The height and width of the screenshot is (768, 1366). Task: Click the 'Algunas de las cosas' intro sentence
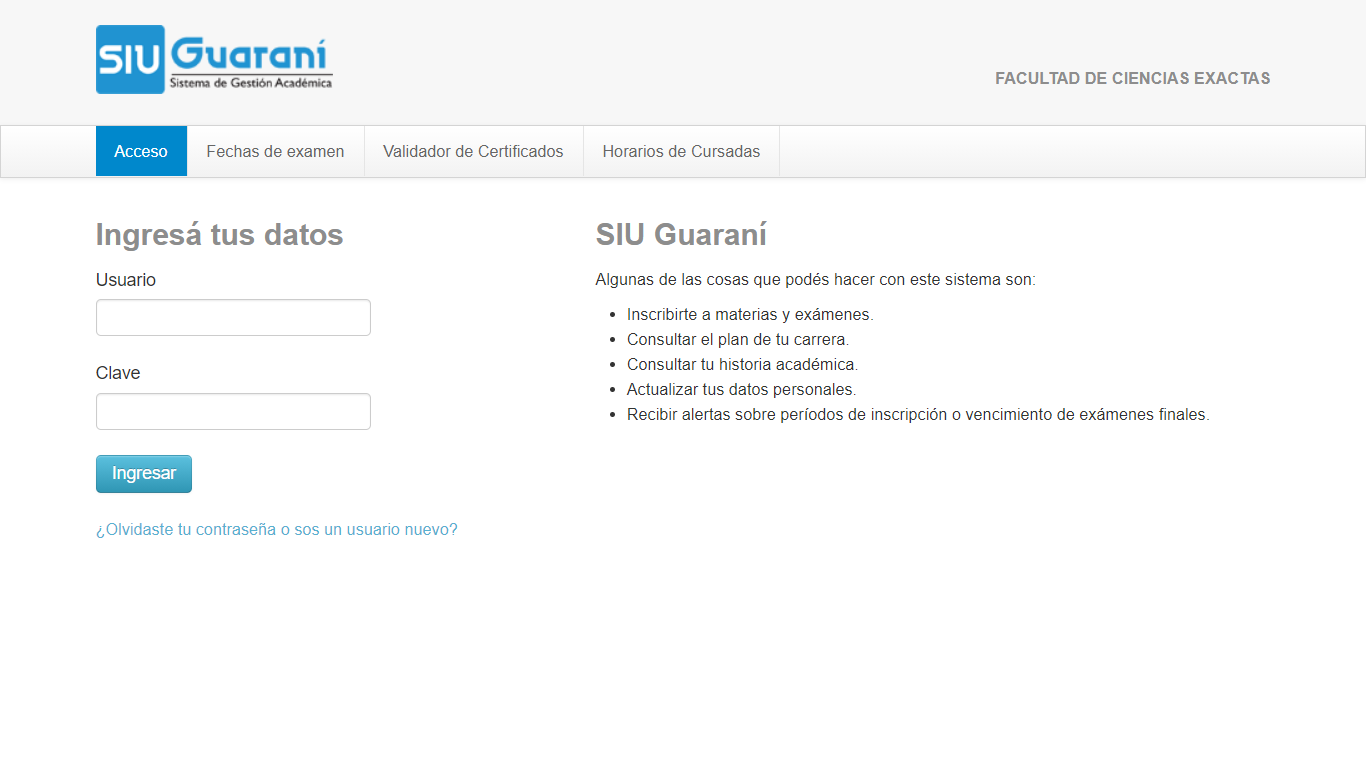[x=816, y=280]
